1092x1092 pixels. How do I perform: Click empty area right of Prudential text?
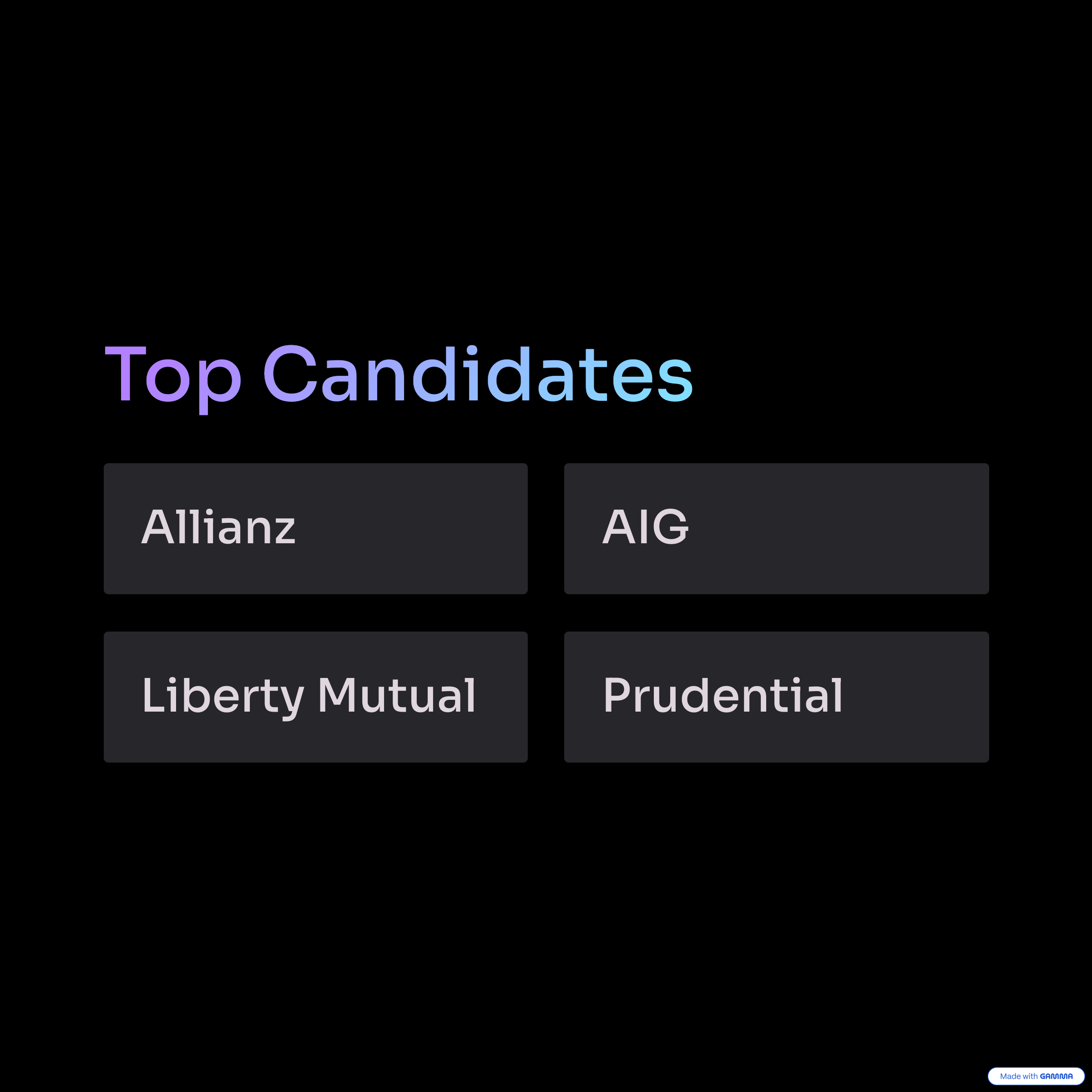(x=915, y=697)
